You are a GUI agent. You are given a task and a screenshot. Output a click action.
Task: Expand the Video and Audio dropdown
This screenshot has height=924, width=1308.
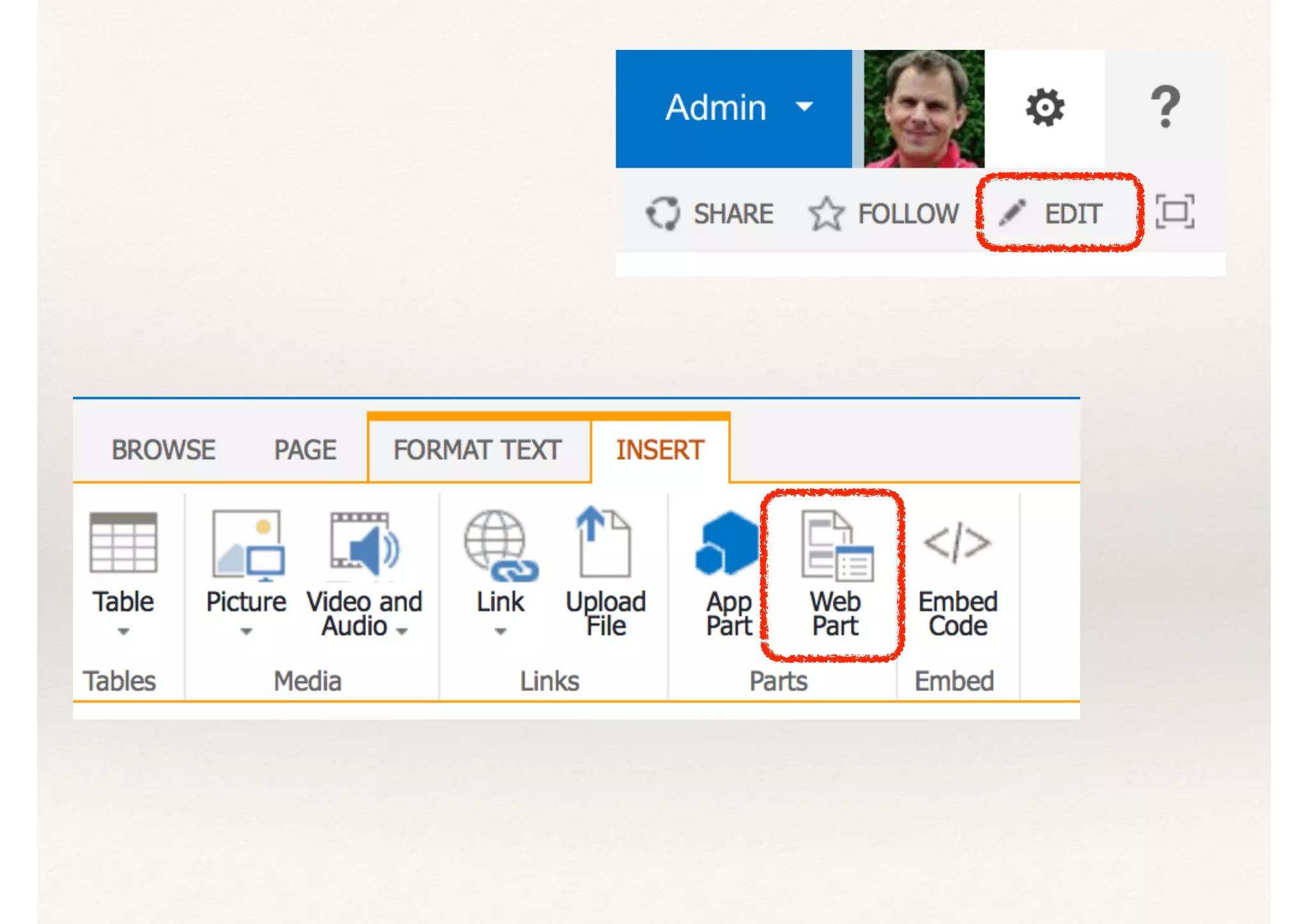[x=402, y=632]
